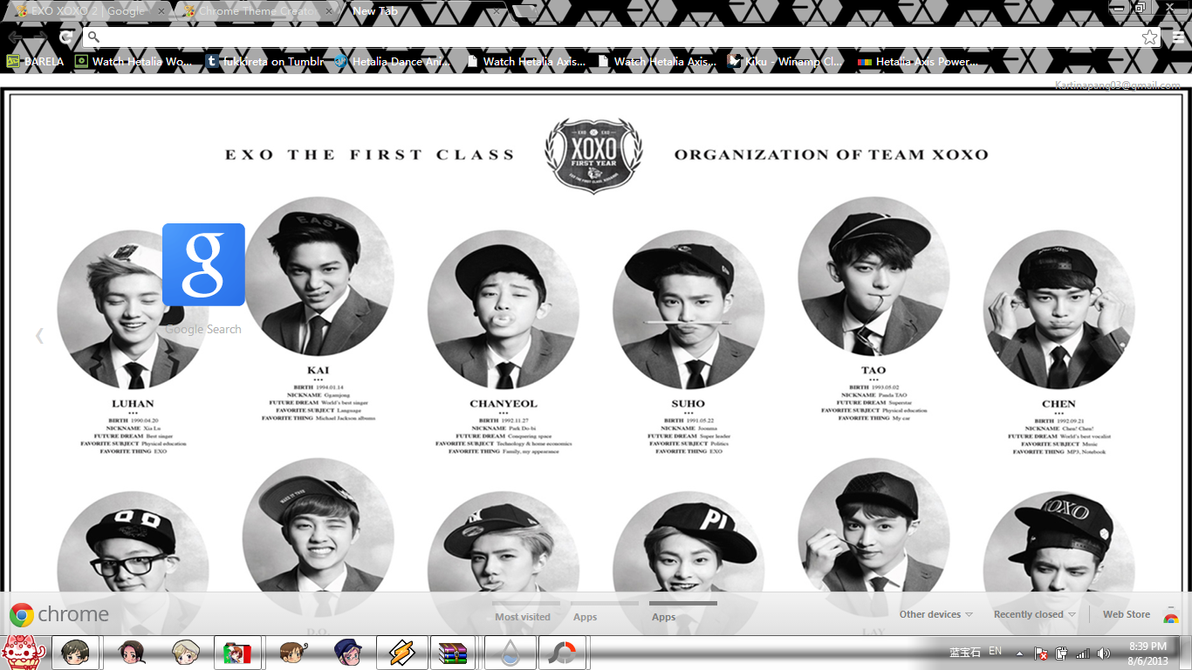Click the Chrome Web Store rainbow icon
This screenshot has width=1192, height=670.
[1171, 617]
